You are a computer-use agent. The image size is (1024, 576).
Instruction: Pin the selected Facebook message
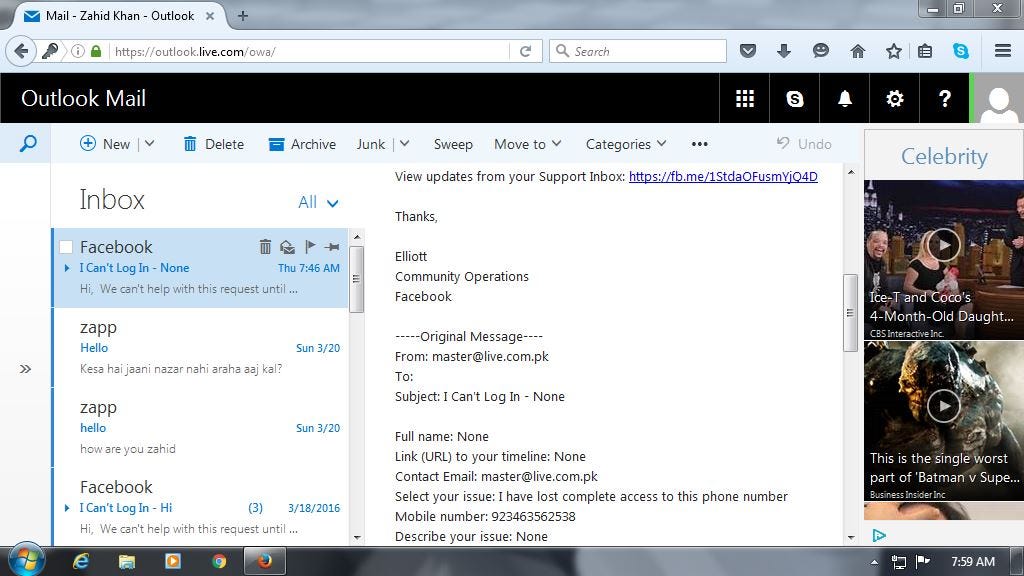tap(332, 247)
